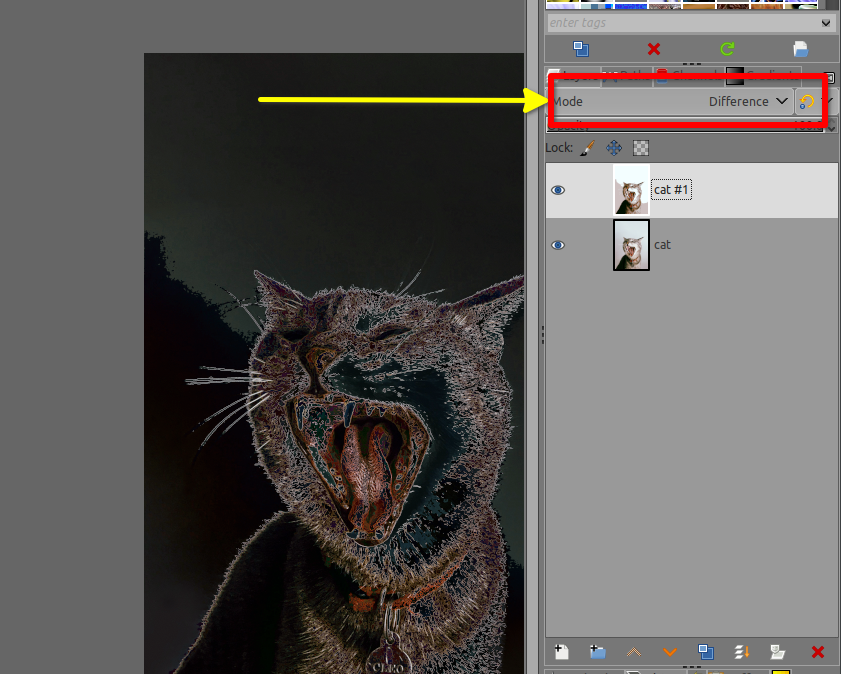Image resolution: width=841 pixels, height=674 pixels.
Task: Refresh patterns with the green arrow icon
Action: [727, 49]
